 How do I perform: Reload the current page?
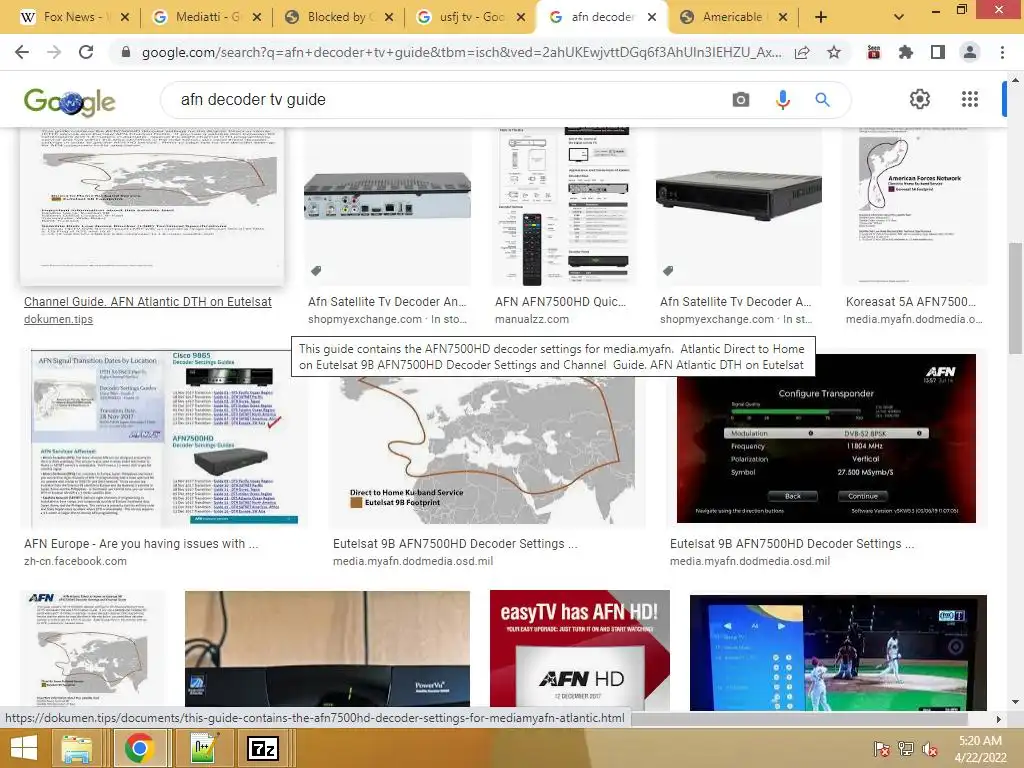(86, 52)
